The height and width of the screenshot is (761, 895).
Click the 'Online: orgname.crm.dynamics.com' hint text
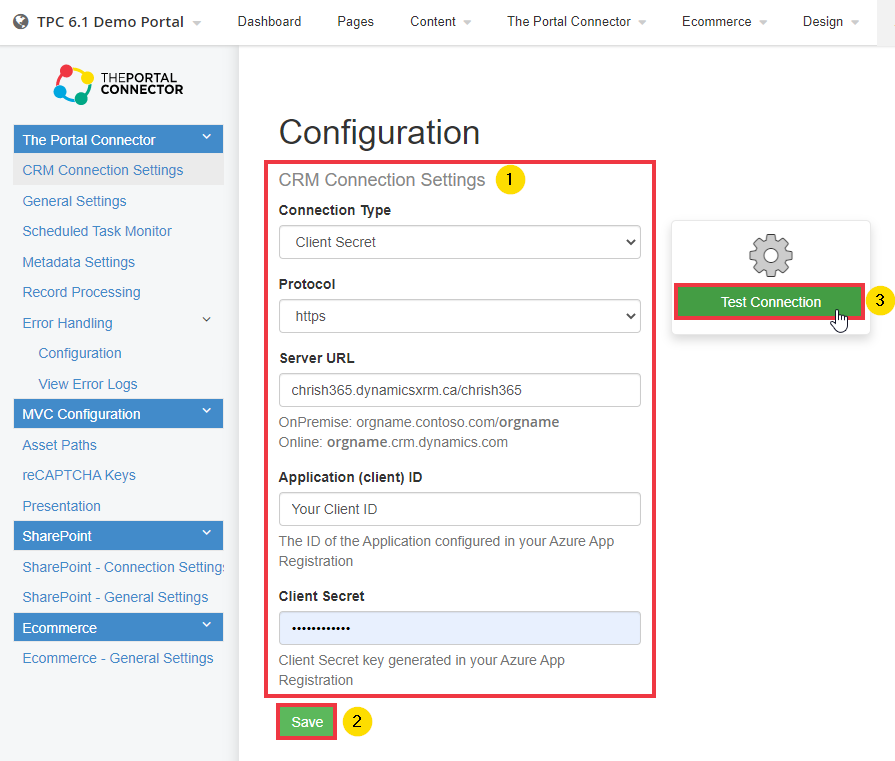coord(393,442)
